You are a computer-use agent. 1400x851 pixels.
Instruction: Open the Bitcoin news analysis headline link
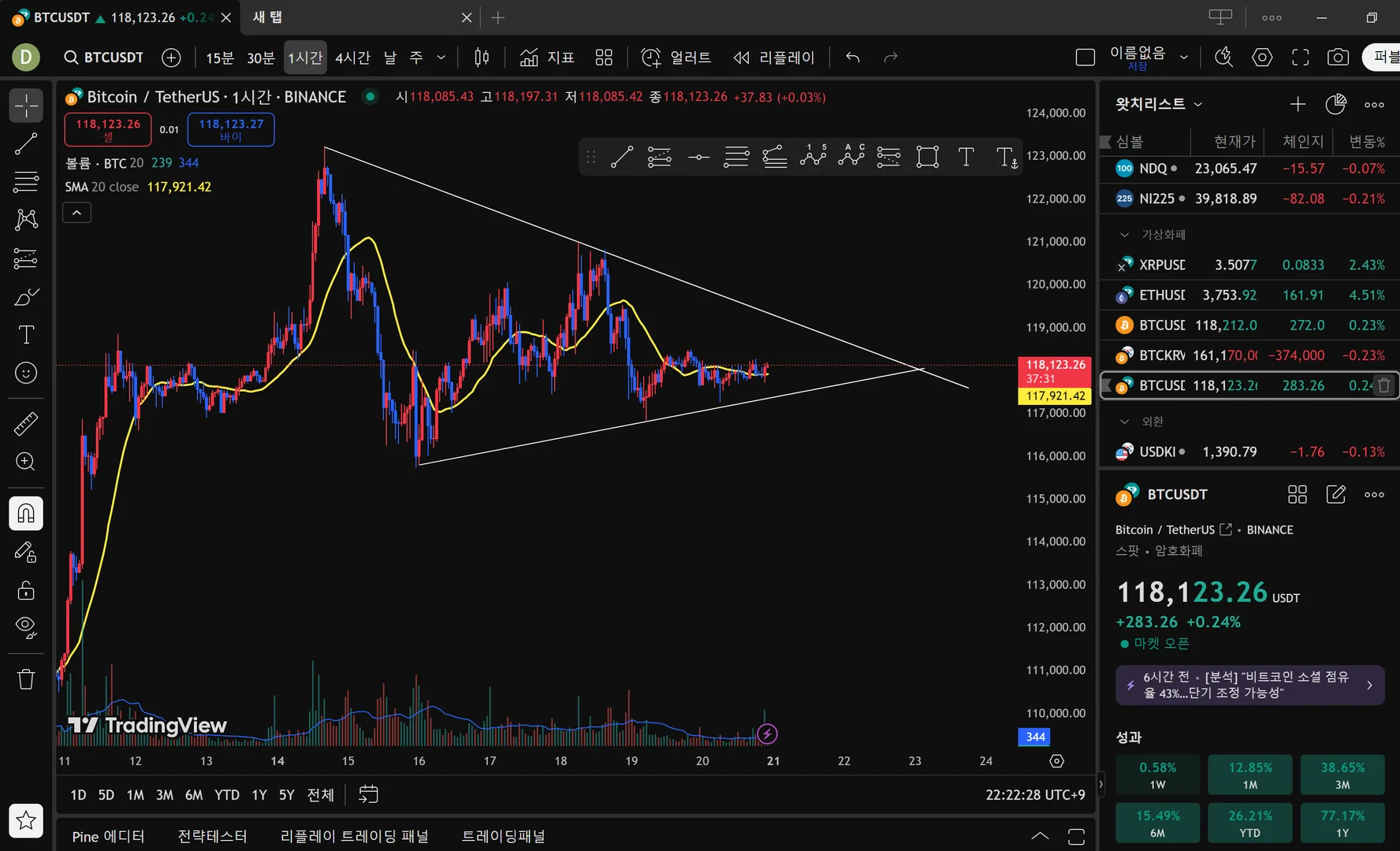tap(1250, 685)
